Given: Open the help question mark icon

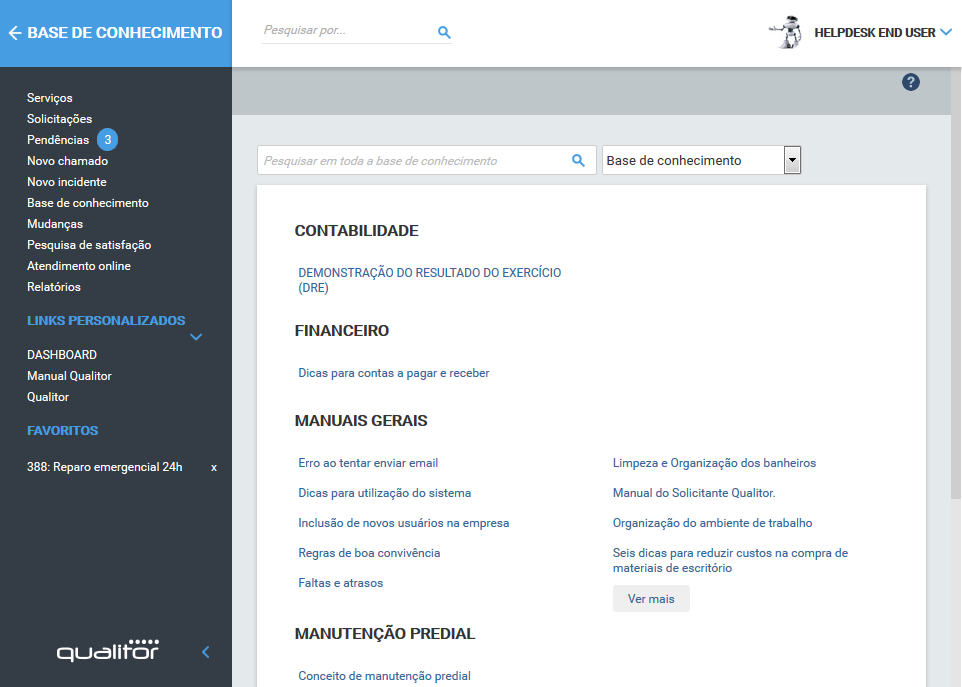Looking at the screenshot, I should pos(910,82).
